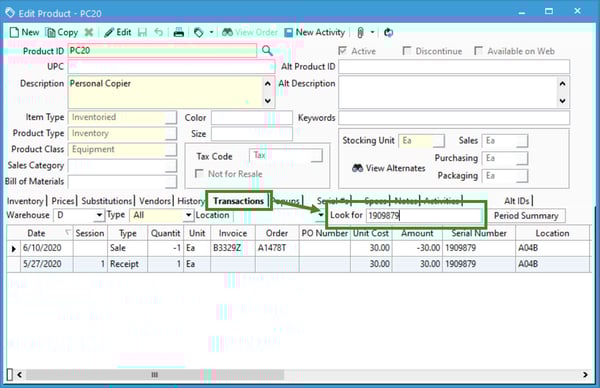Click the Color input field
Screen dimensions: 600x388
252,118
